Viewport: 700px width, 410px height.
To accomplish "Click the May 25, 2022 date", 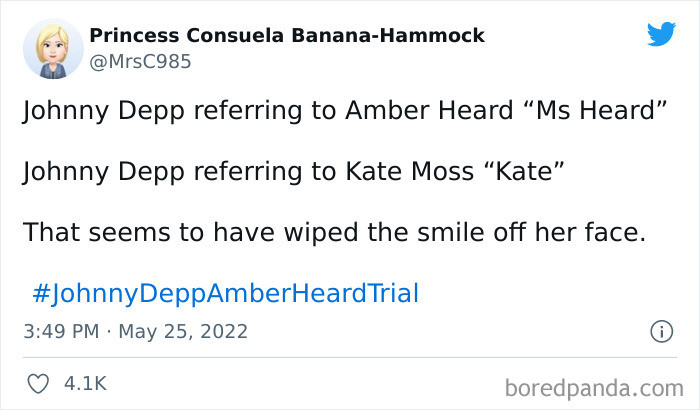I will point(183,332).
